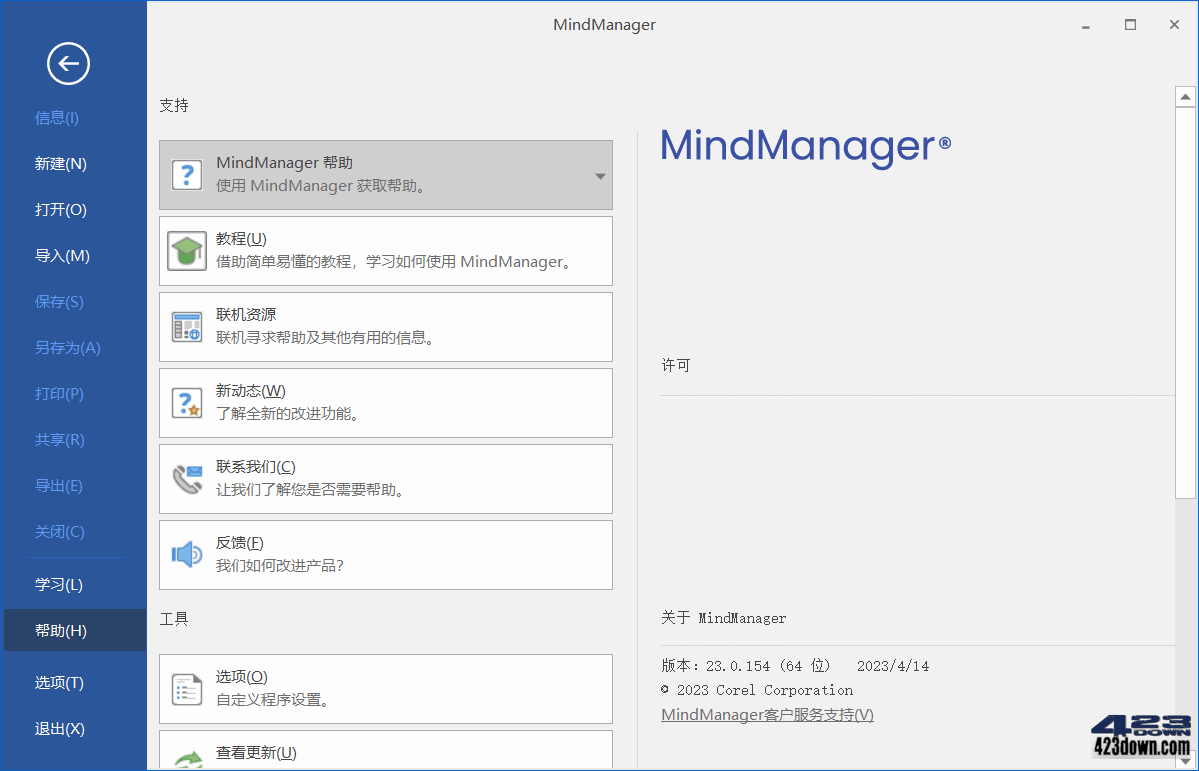Expand the MindManager 帮助 dropdown arrow
This screenshot has height=771, width=1199.
coord(599,175)
